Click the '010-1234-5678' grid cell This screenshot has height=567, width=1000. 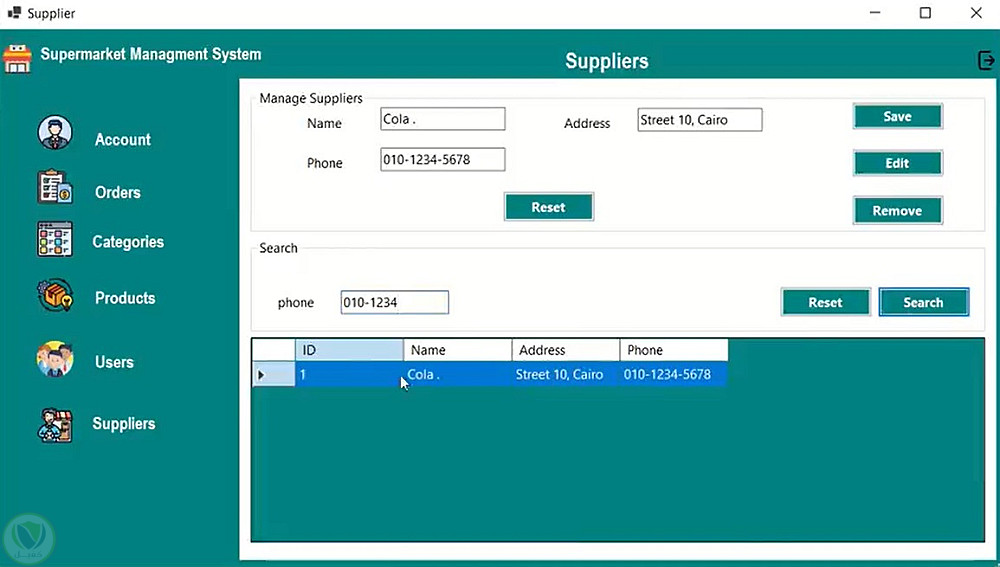pyautogui.click(x=673, y=374)
